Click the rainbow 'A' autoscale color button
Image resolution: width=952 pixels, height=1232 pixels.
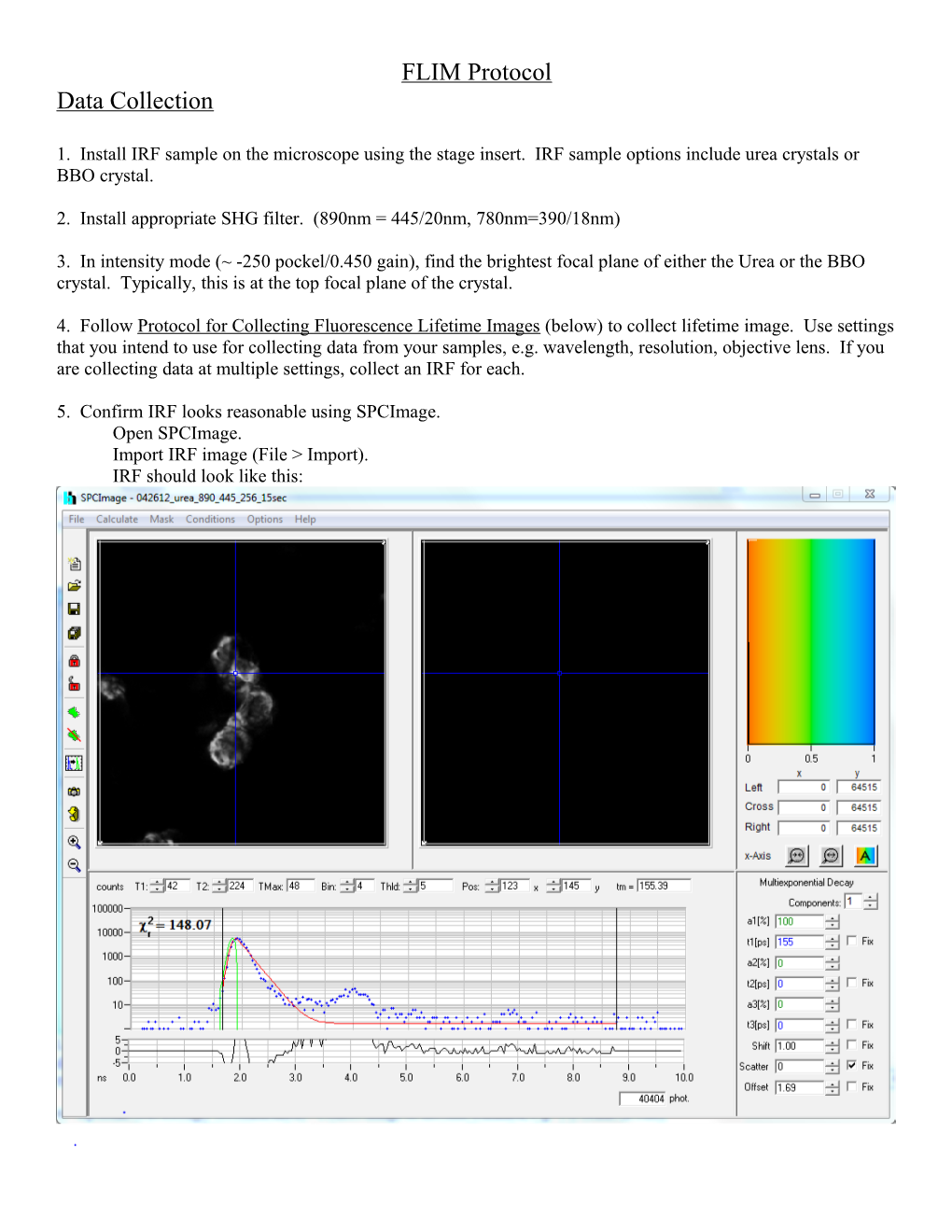(x=865, y=856)
